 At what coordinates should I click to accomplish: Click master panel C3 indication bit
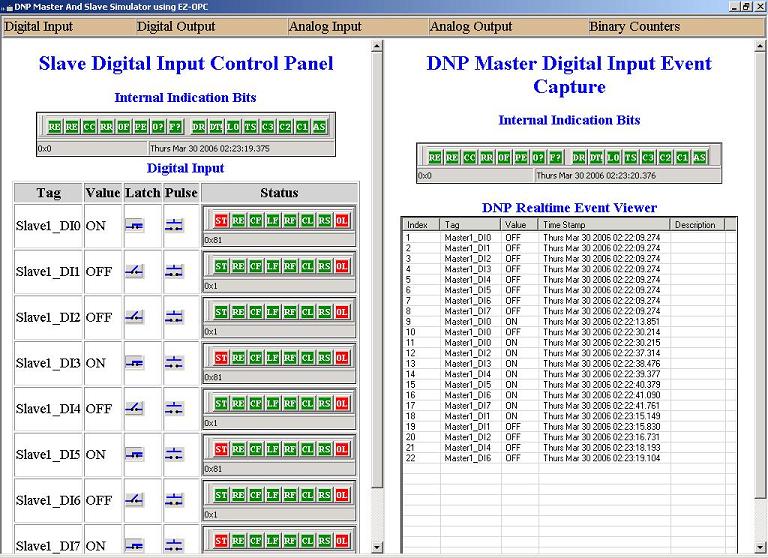coord(648,157)
